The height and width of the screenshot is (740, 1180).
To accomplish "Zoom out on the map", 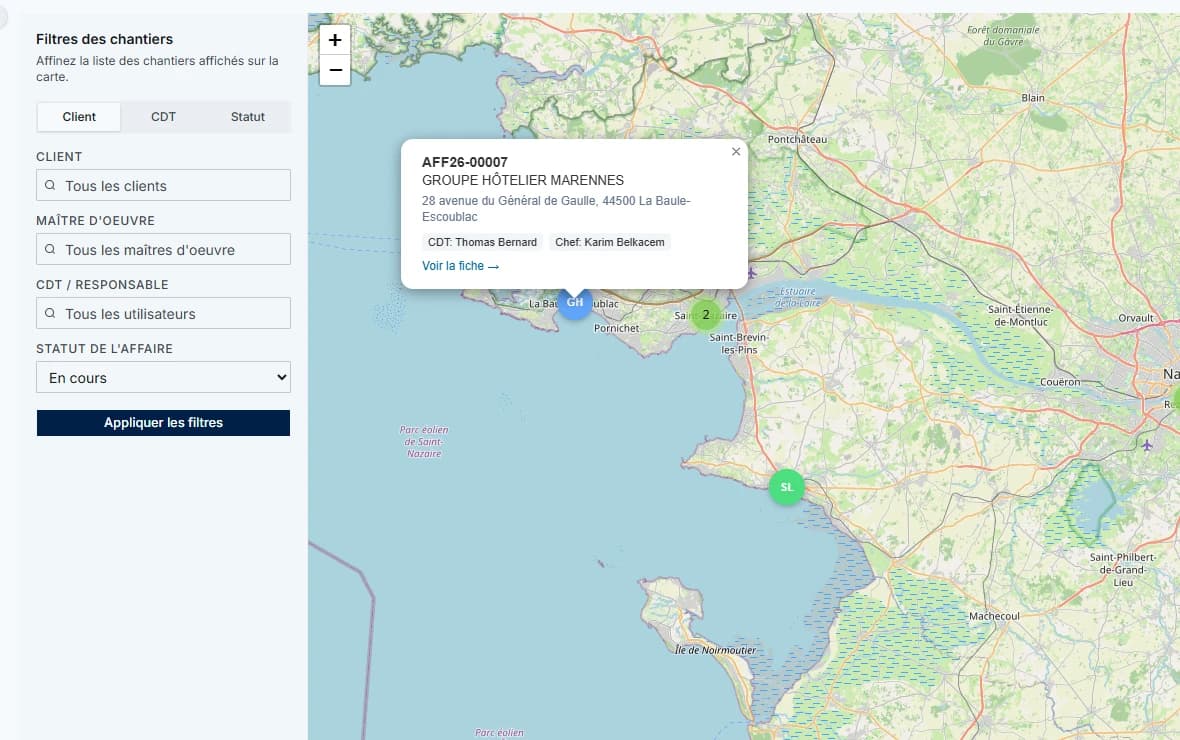I will (x=335, y=70).
